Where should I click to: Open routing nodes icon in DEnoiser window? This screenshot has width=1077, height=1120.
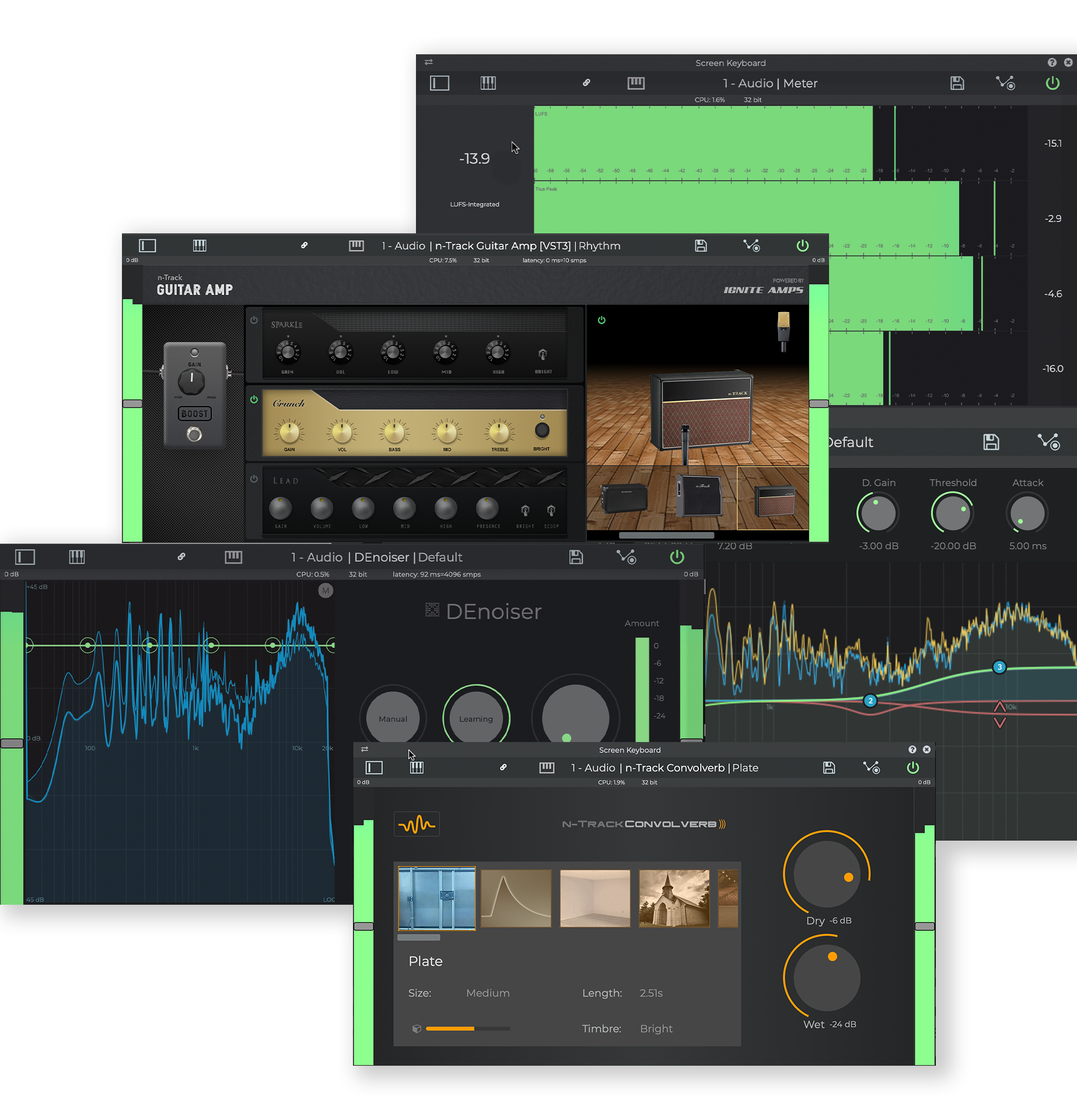[x=627, y=557]
